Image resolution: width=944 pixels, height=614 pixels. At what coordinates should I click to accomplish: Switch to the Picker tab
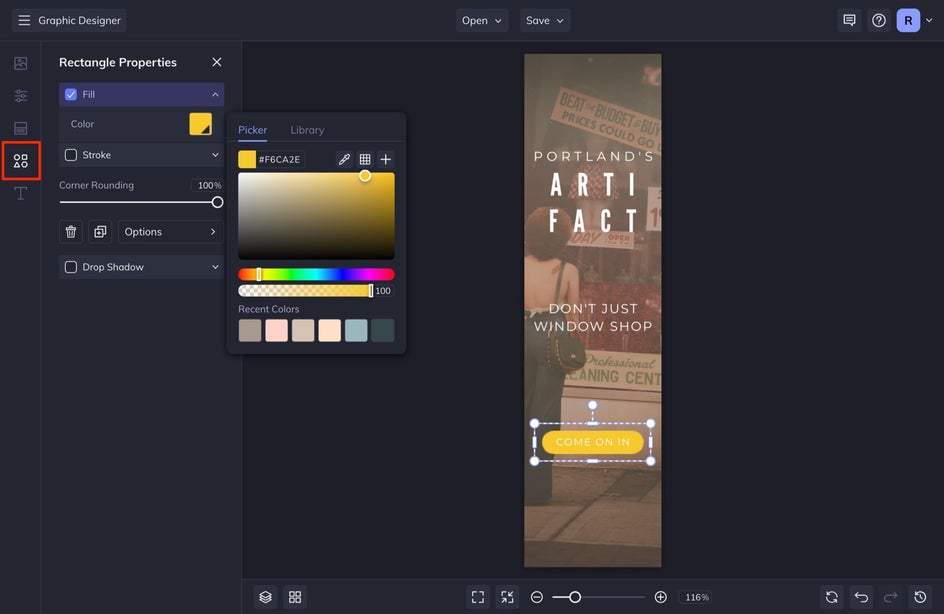pyautogui.click(x=252, y=130)
